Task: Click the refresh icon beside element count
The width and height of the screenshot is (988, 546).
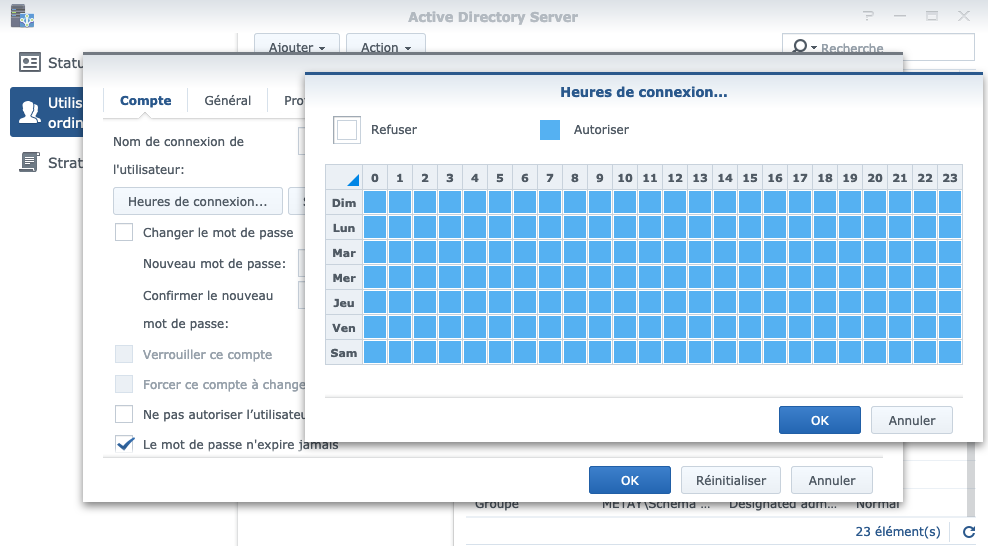Action: tap(968, 532)
